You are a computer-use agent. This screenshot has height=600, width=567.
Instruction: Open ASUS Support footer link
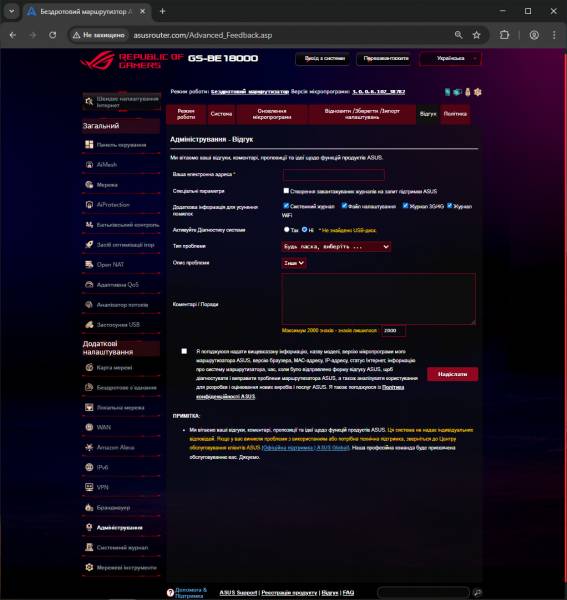coord(238,593)
